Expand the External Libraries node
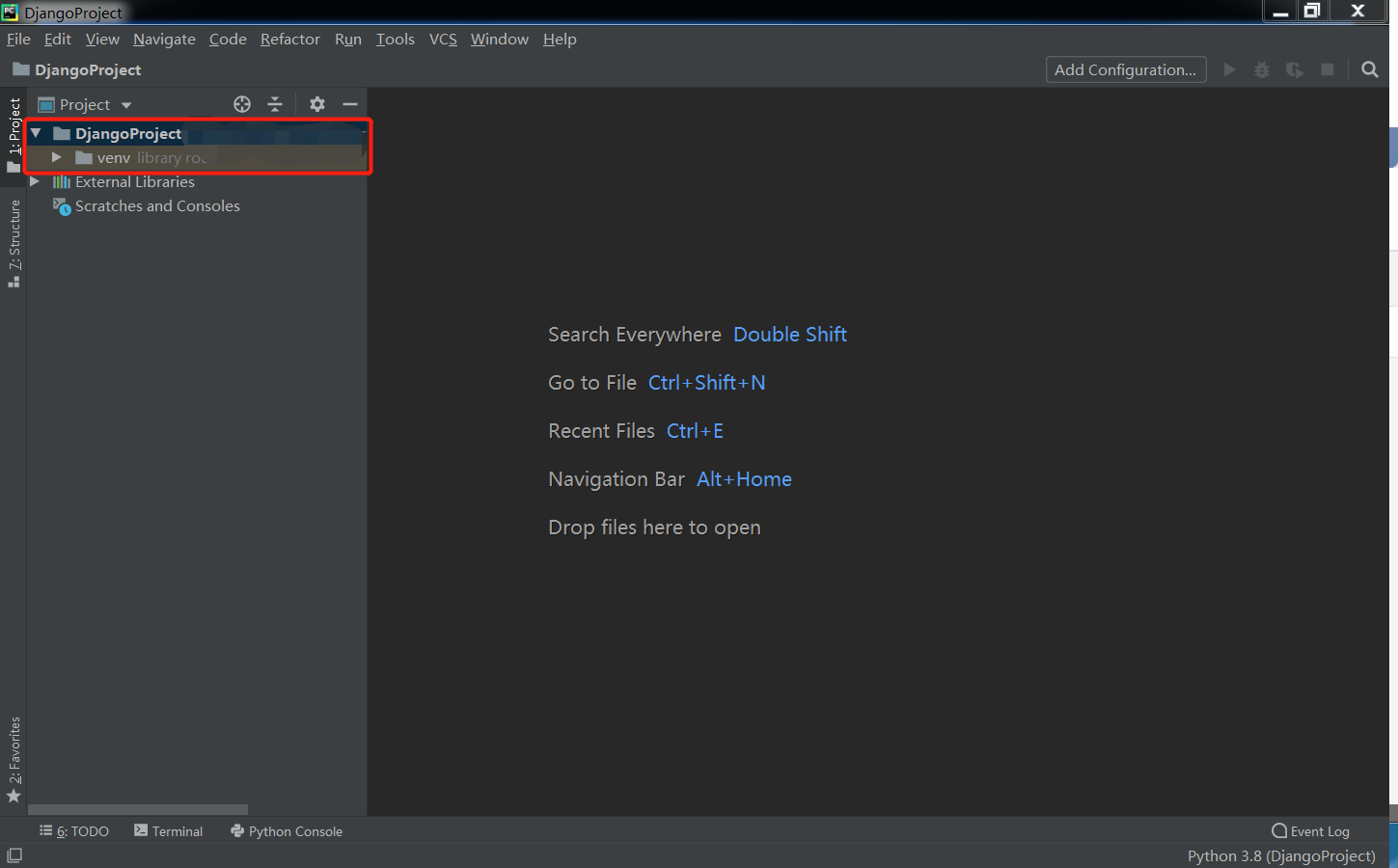 [x=35, y=181]
